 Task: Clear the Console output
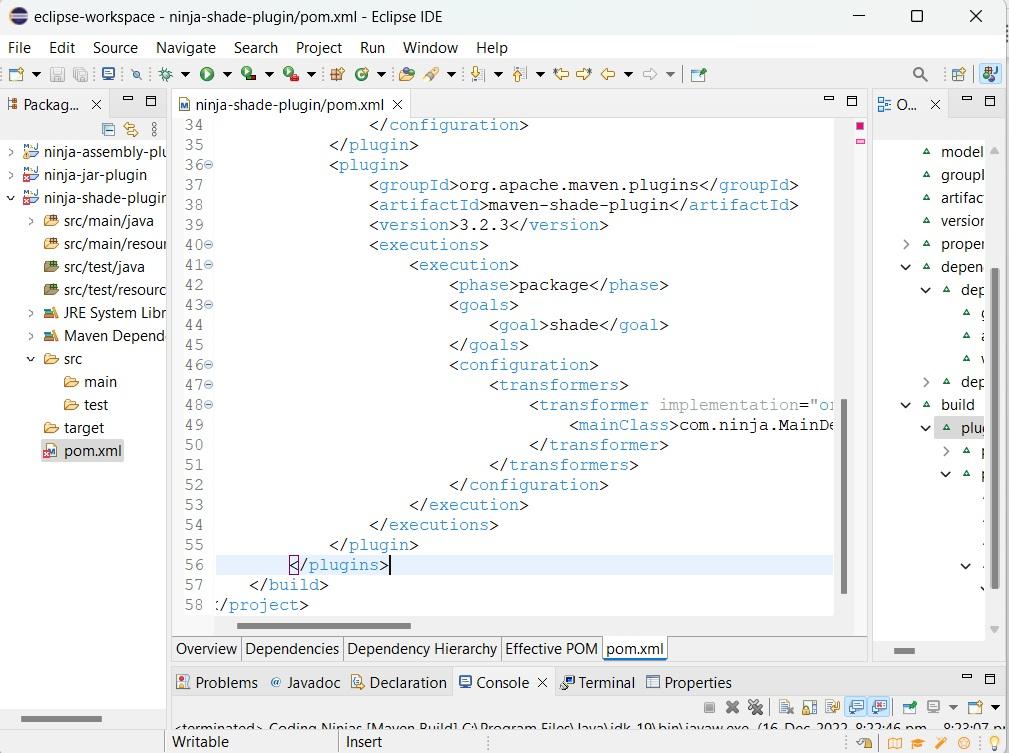[787, 707]
